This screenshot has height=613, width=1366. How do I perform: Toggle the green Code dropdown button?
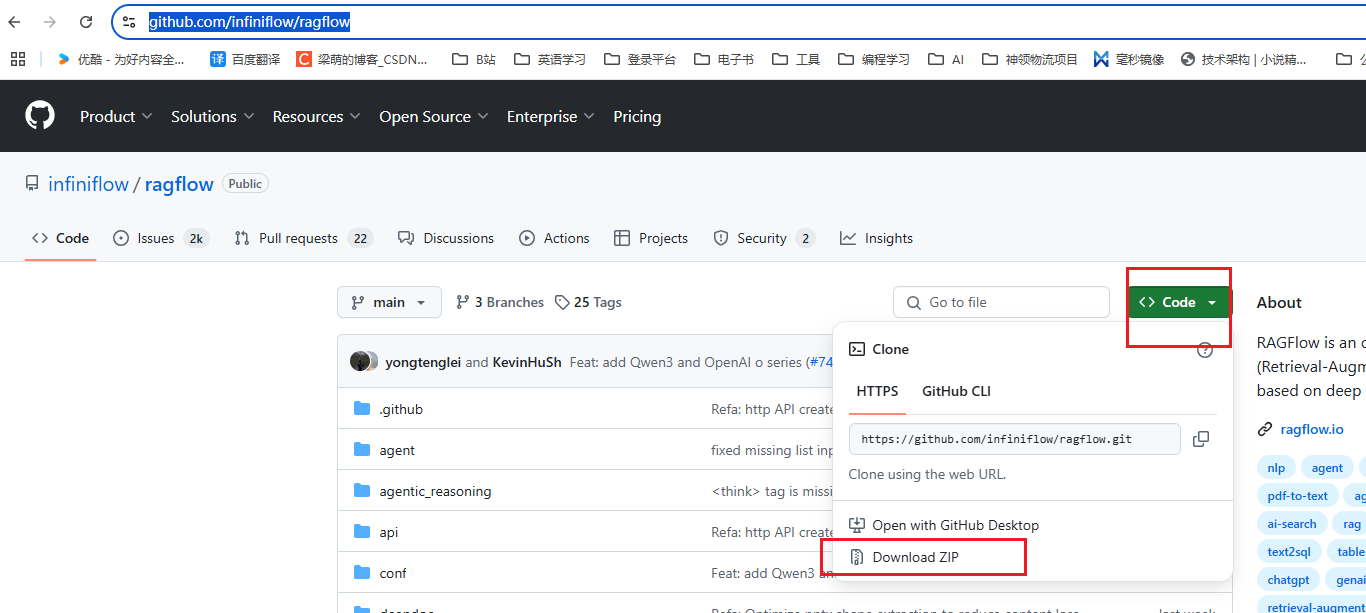(1180, 302)
